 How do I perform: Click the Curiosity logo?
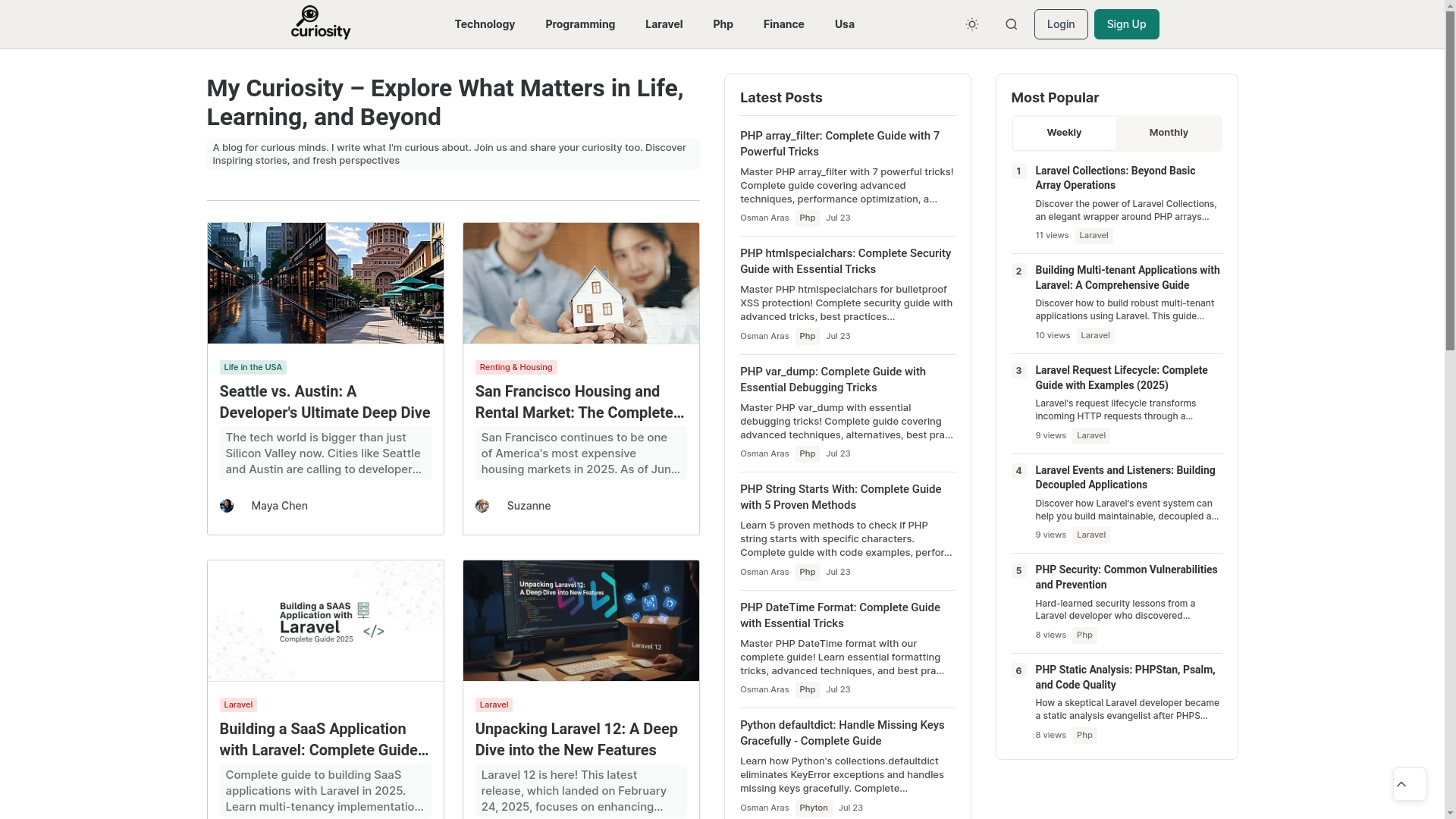(321, 23)
